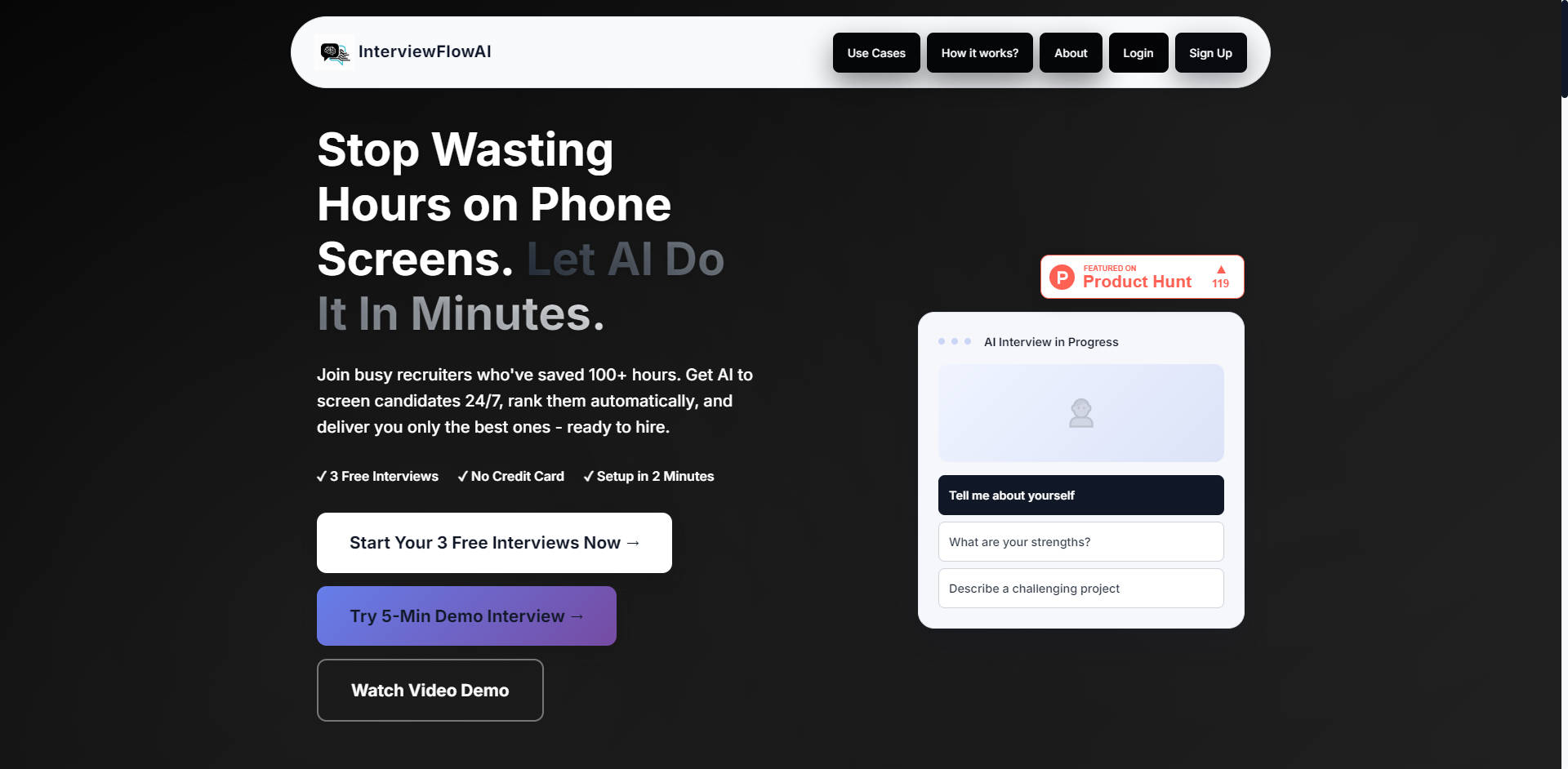1568x769 pixels.
Task: Click the three dots in interview card header
Action: (954, 342)
